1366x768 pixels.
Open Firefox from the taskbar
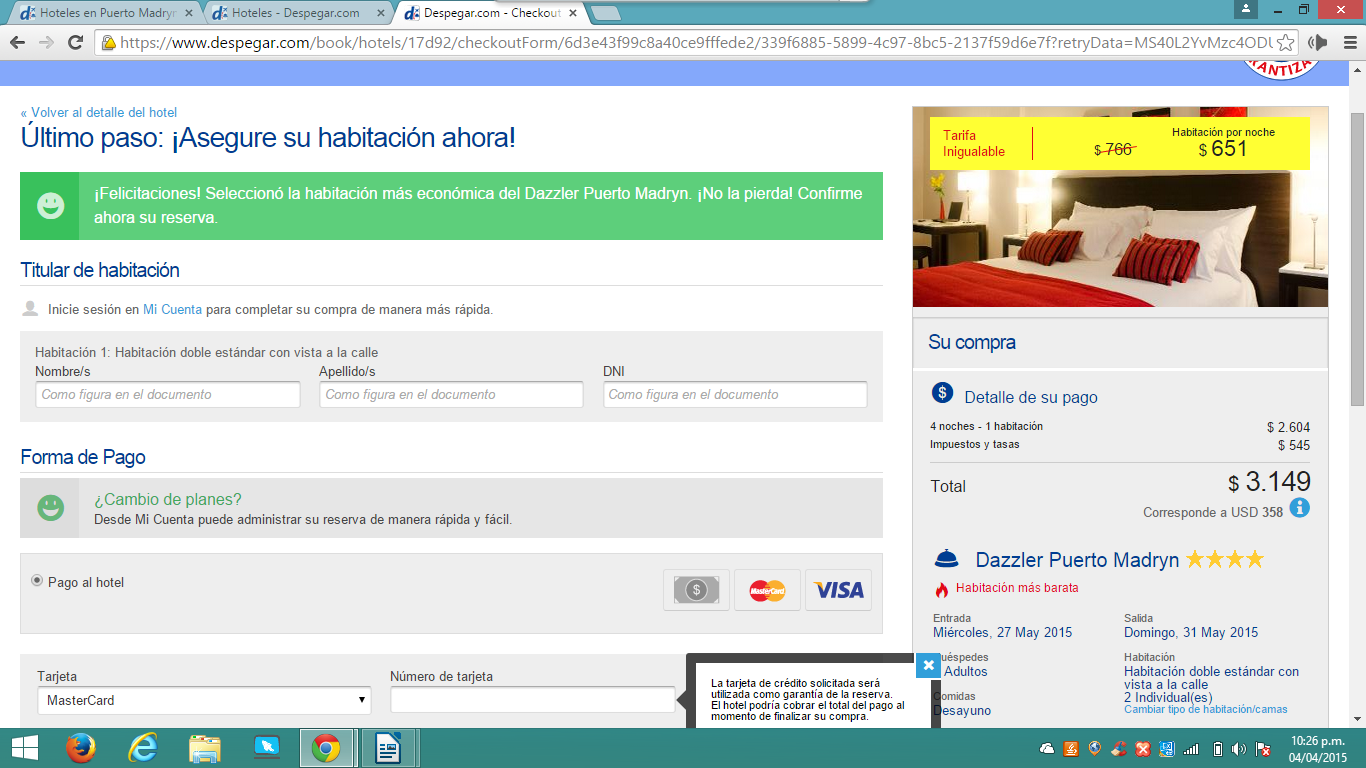[x=80, y=748]
